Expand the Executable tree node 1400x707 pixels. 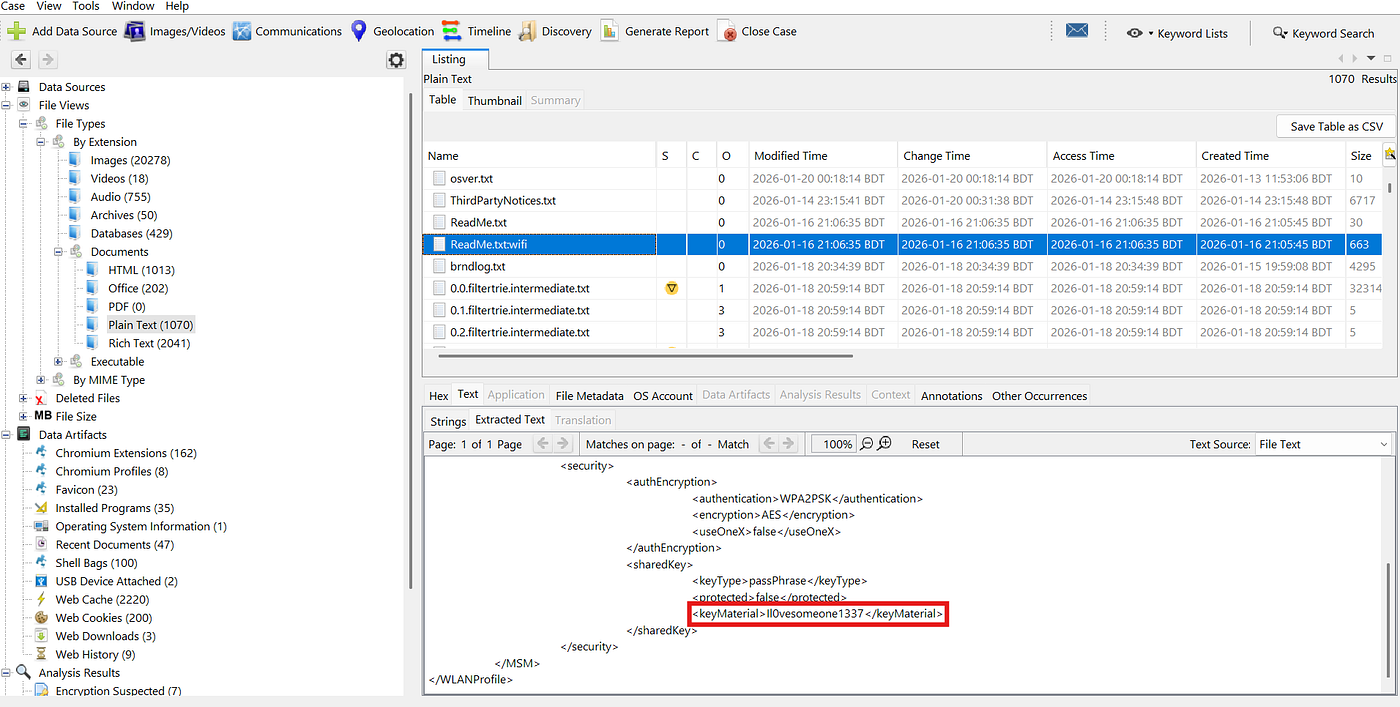click(x=59, y=362)
